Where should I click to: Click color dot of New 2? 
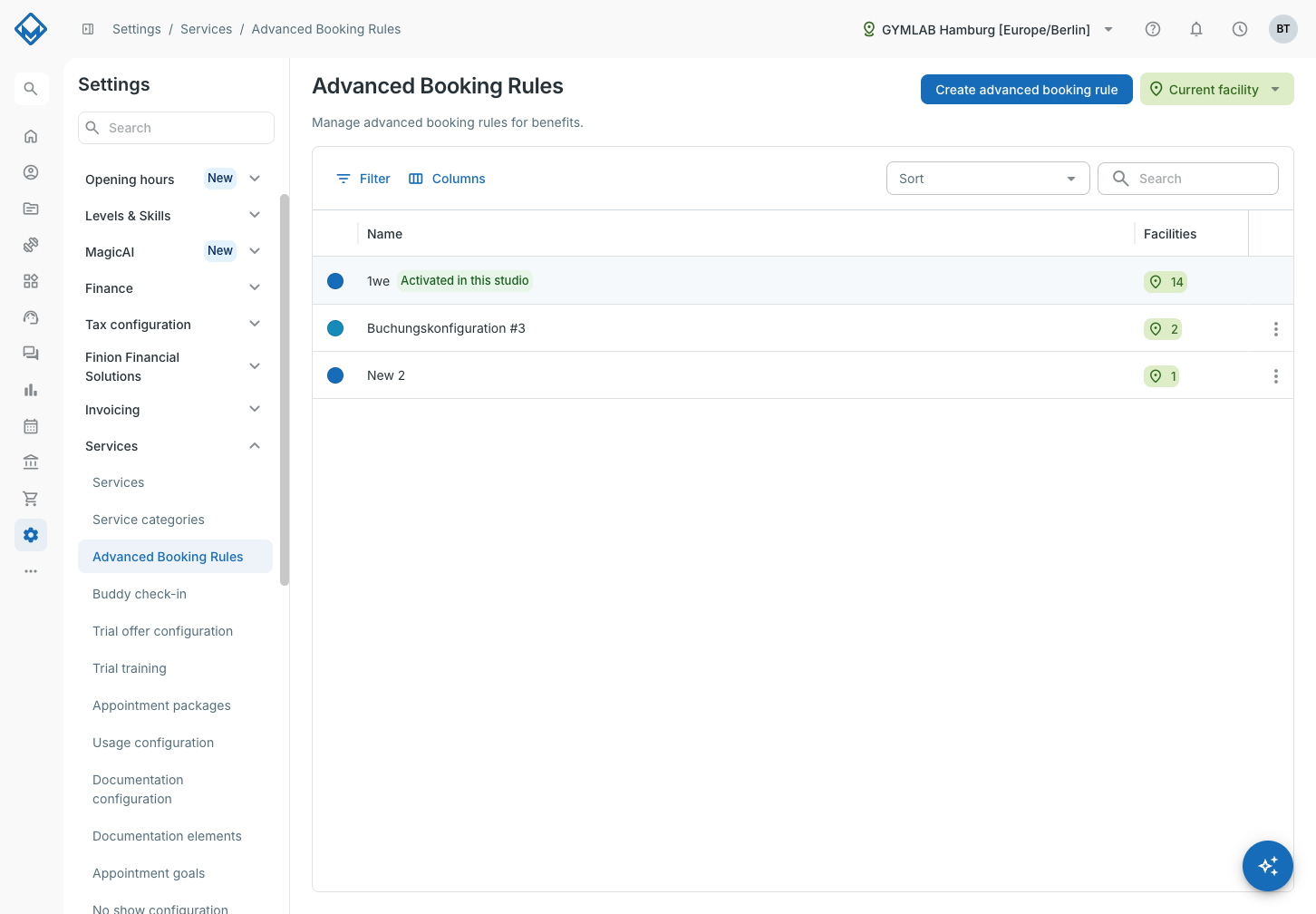pyautogui.click(x=335, y=375)
